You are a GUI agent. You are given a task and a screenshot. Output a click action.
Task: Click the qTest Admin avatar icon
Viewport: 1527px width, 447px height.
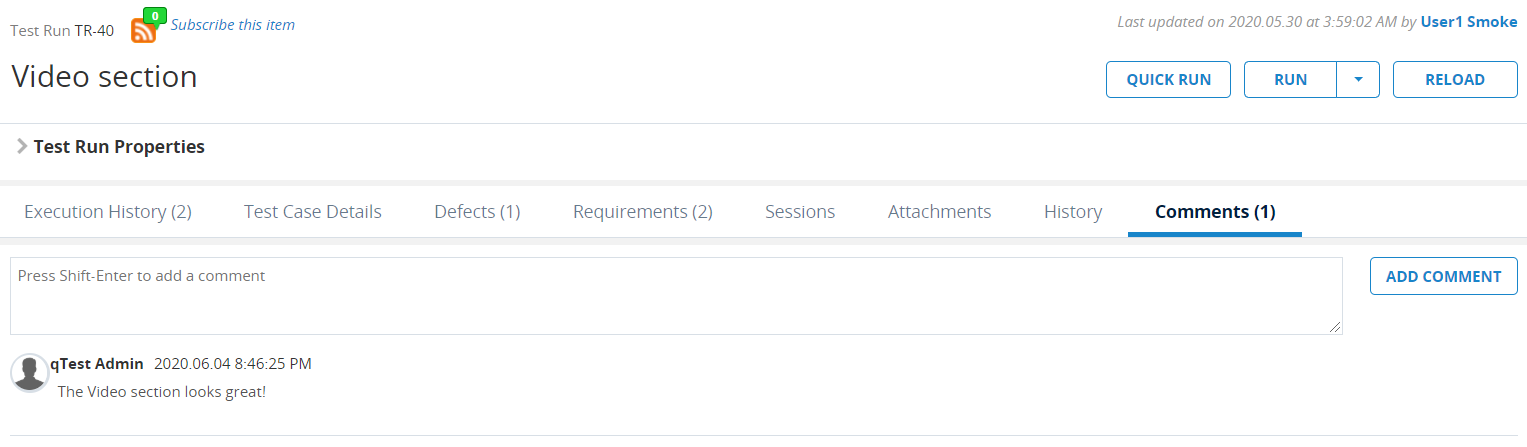[29, 372]
